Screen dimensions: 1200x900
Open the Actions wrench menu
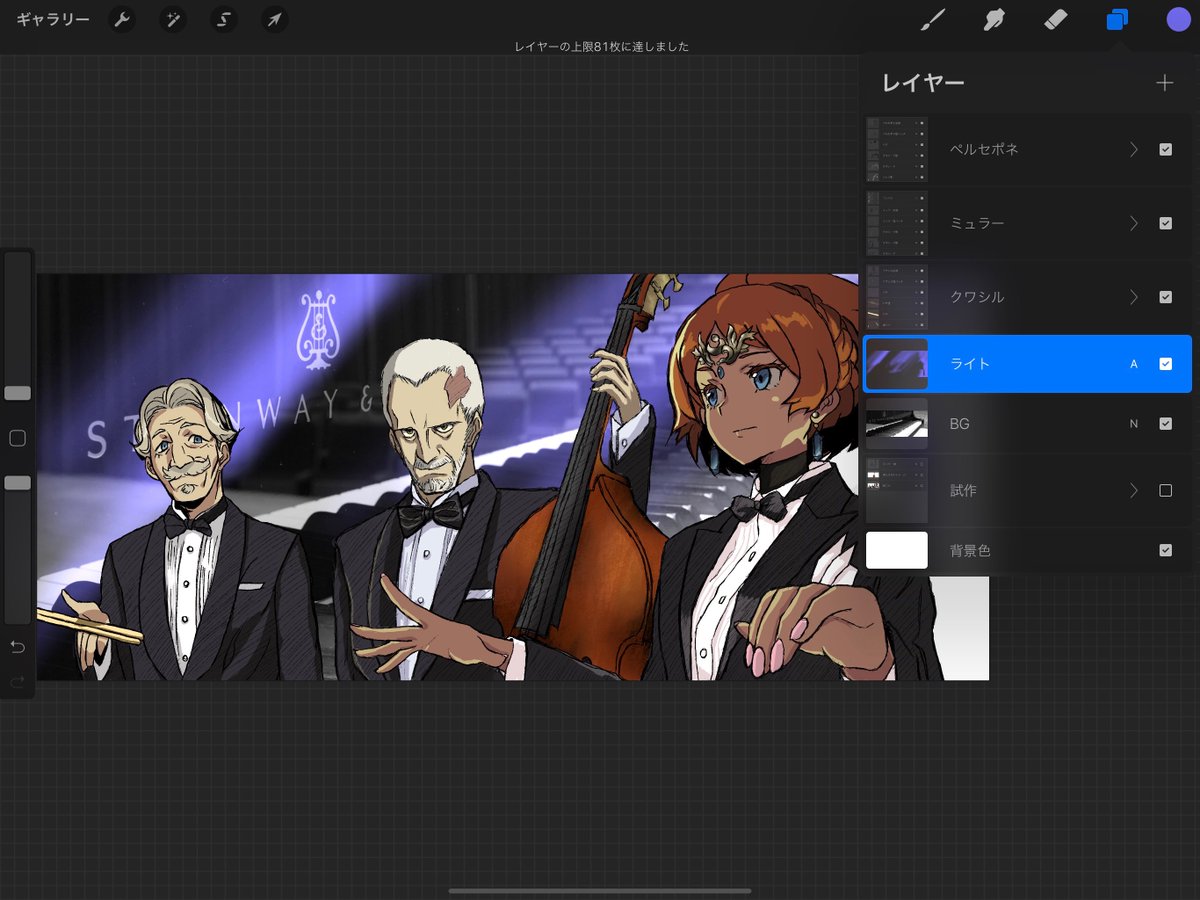[122, 20]
